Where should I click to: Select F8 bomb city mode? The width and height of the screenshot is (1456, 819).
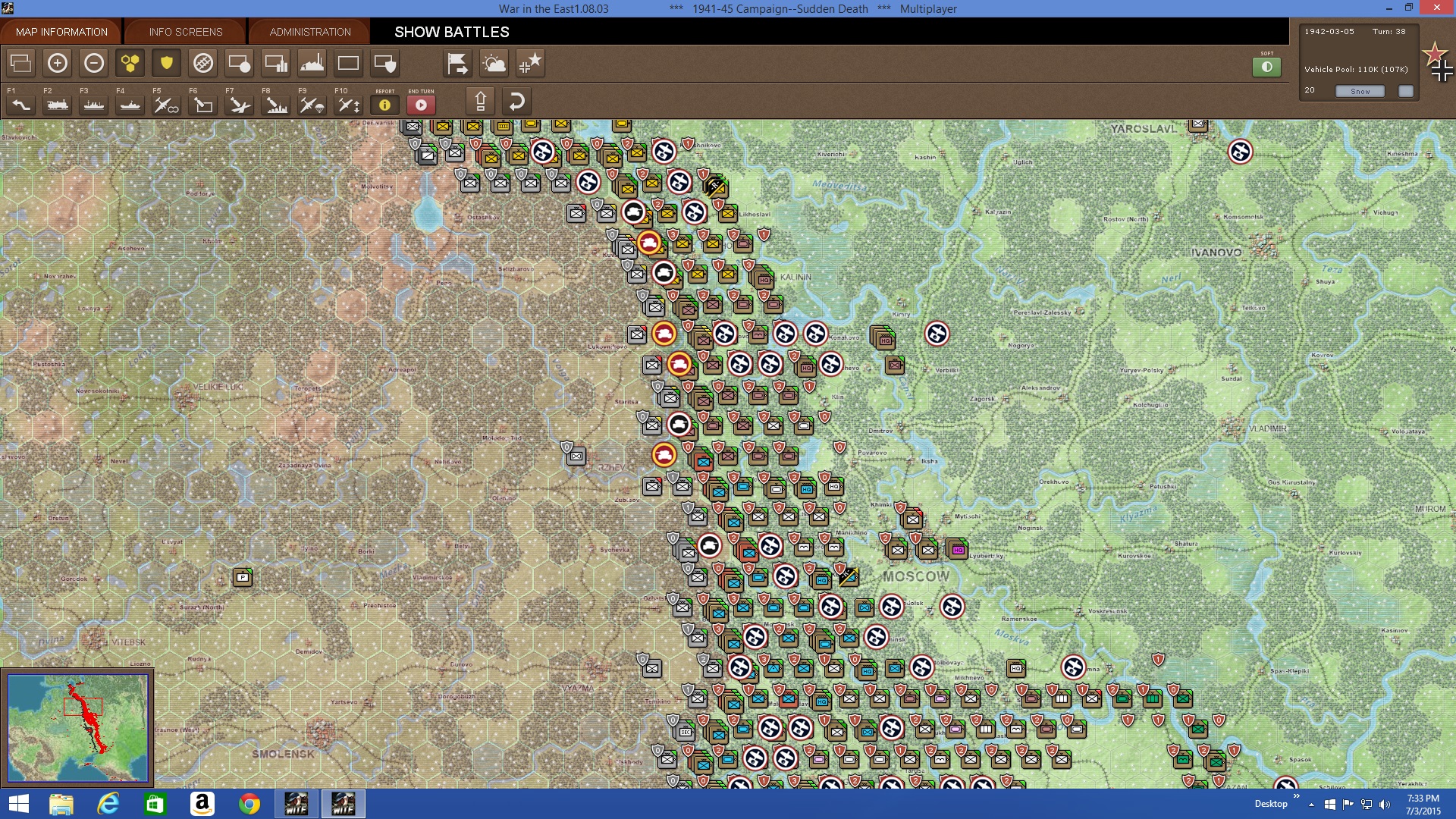pyautogui.click(x=276, y=105)
